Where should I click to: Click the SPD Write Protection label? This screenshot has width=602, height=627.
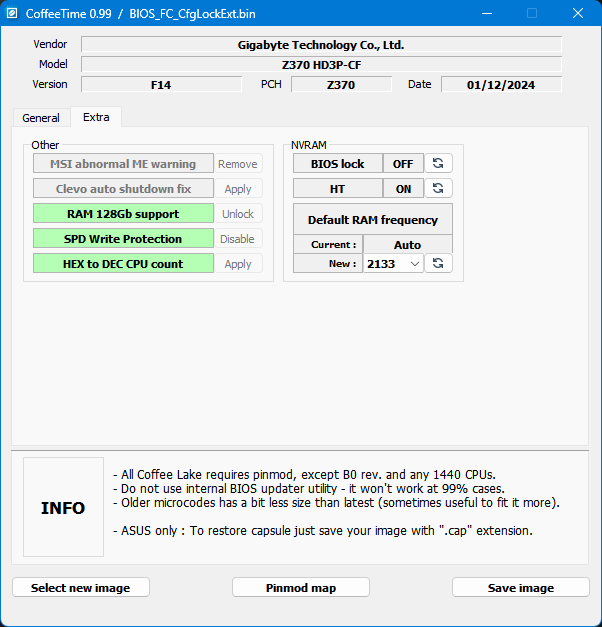pyautogui.click(x=123, y=239)
